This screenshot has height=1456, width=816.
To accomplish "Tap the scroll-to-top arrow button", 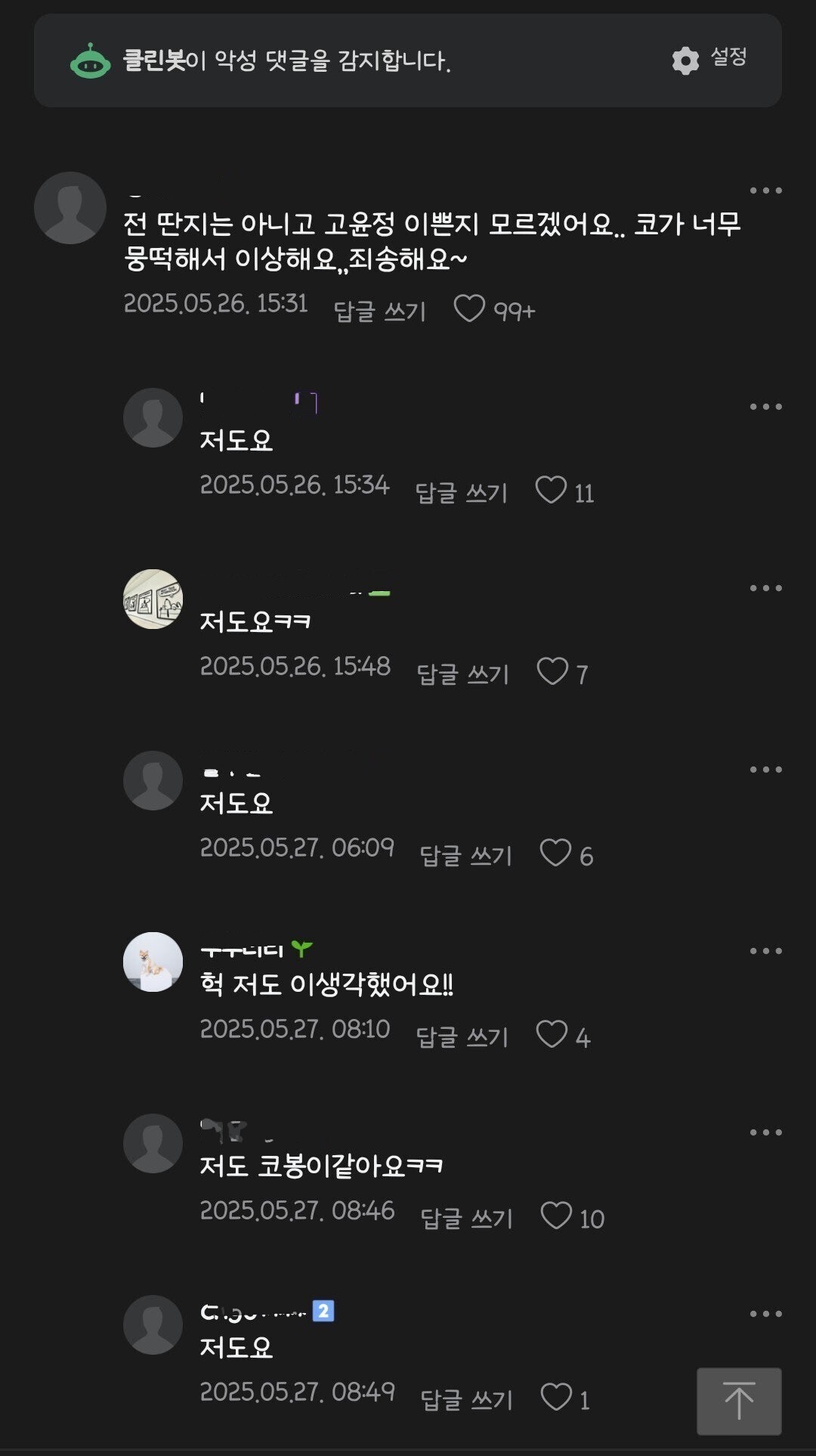I will [x=739, y=1401].
